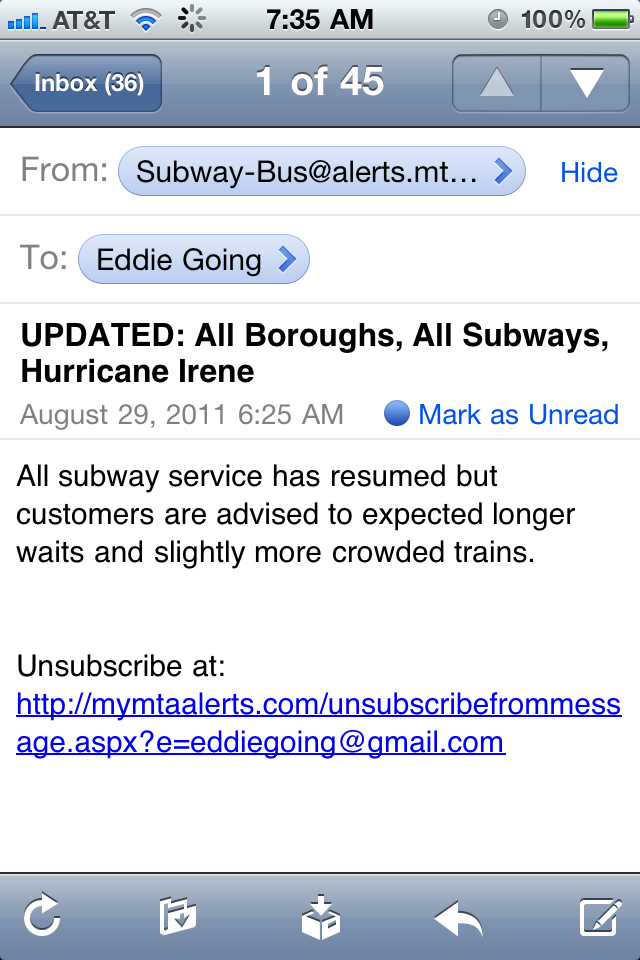
Task: Open the Eddie Going recipient chip
Action: 194,260
